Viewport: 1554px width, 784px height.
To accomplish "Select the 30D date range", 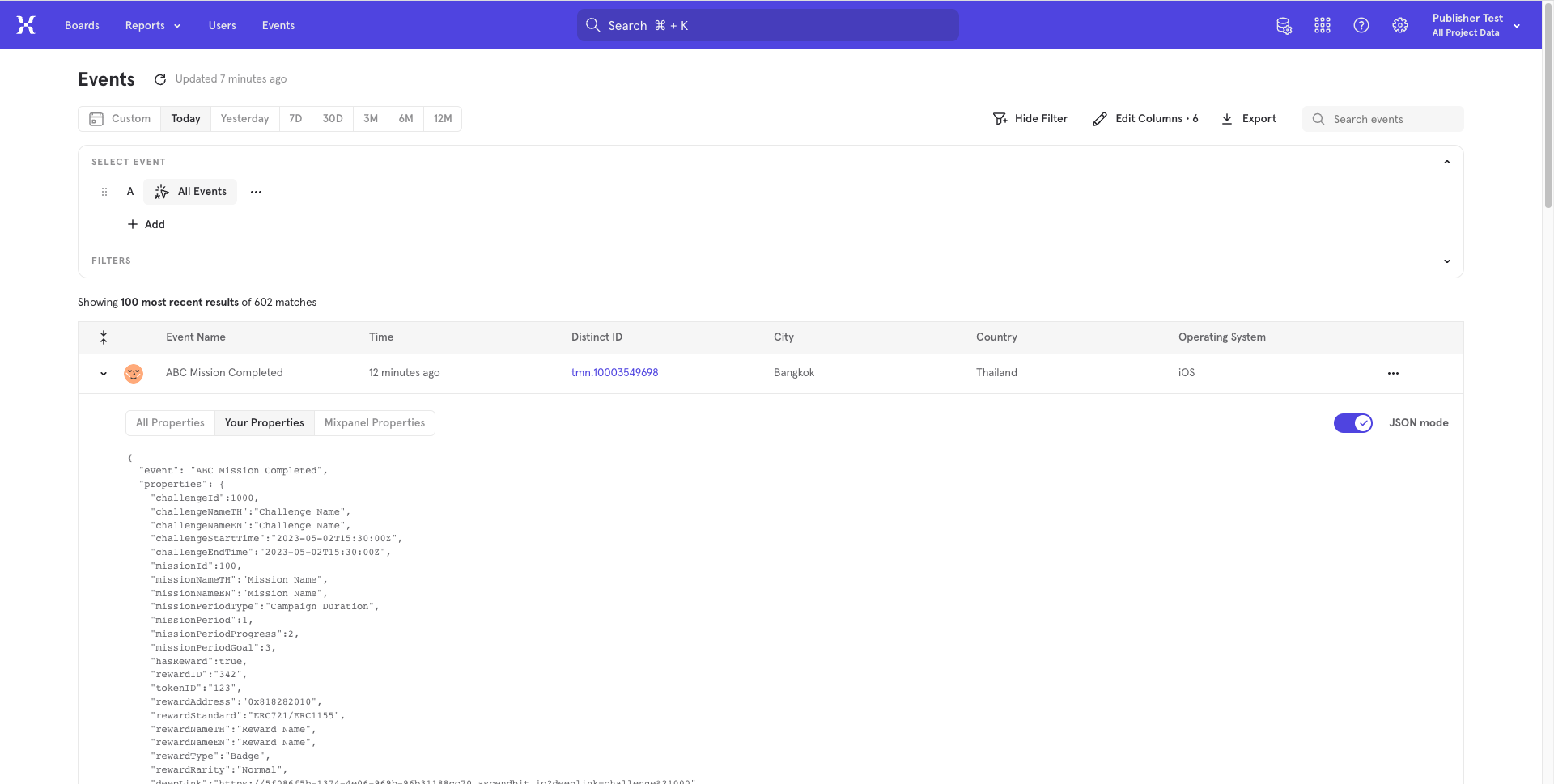I will pyautogui.click(x=333, y=119).
